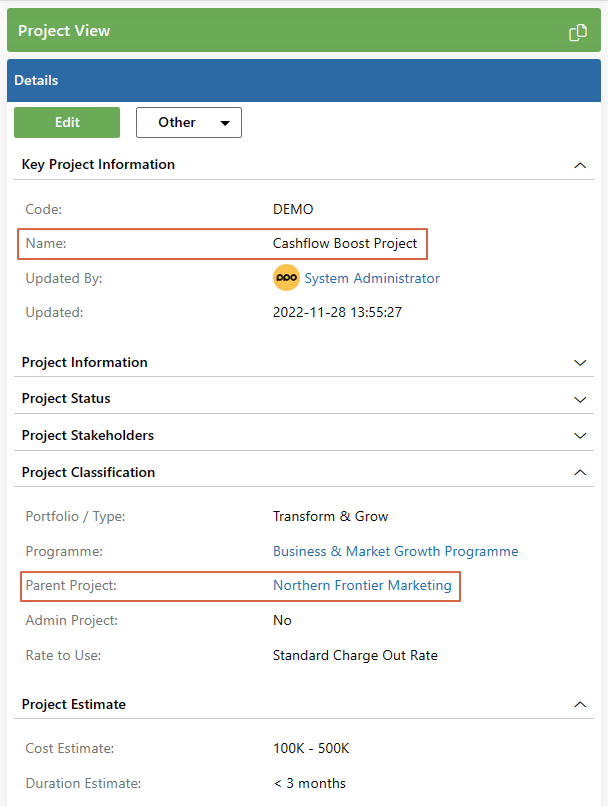
Task: Click the System Administrator avatar icon
Action: (x=286, y=278)
